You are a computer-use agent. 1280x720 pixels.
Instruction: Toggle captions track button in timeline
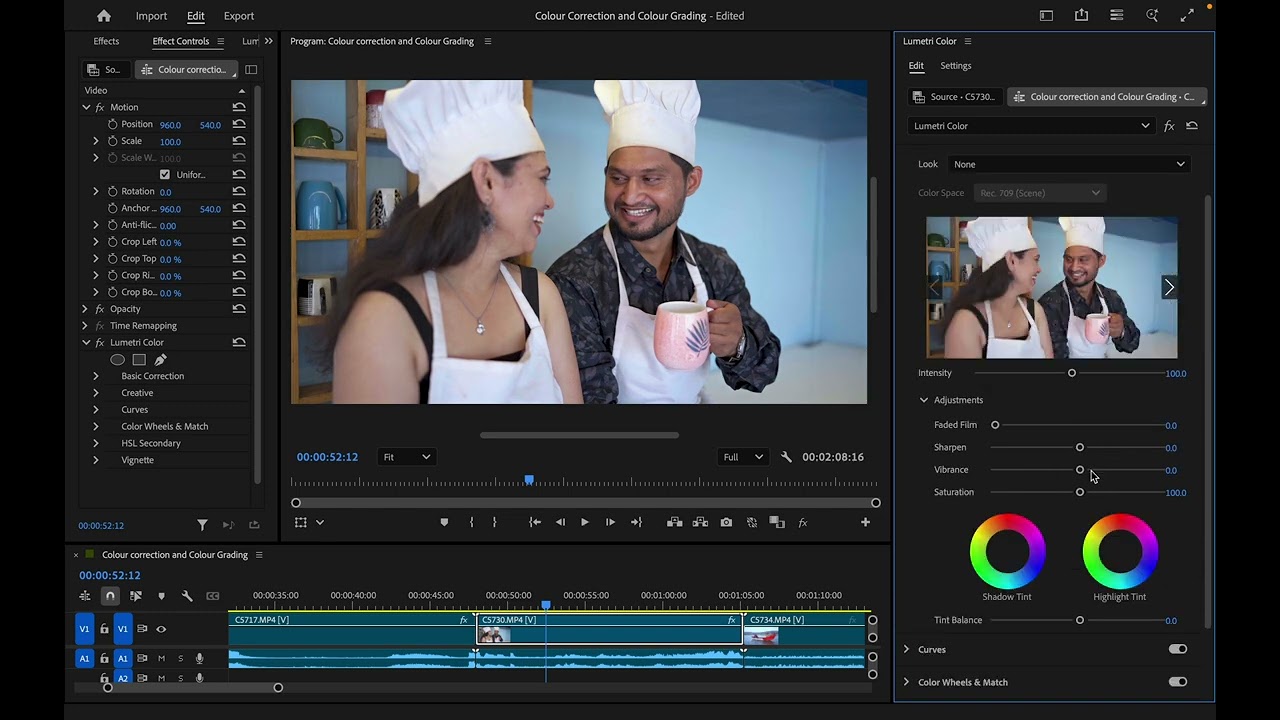coord(213,596)
